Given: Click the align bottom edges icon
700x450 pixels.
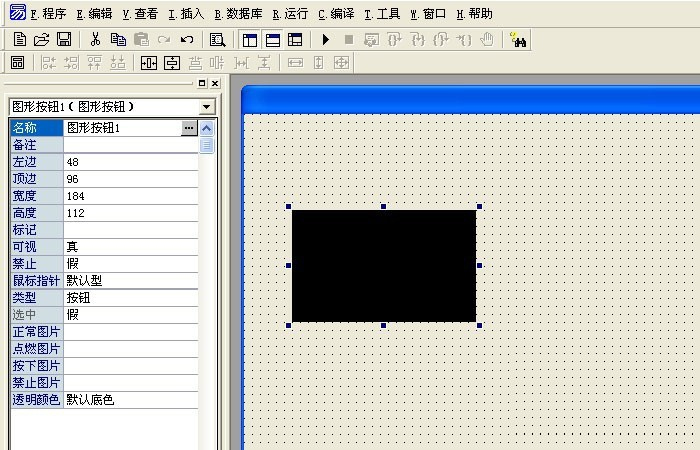Looking at the screenshot, I should tap(117, 62).
